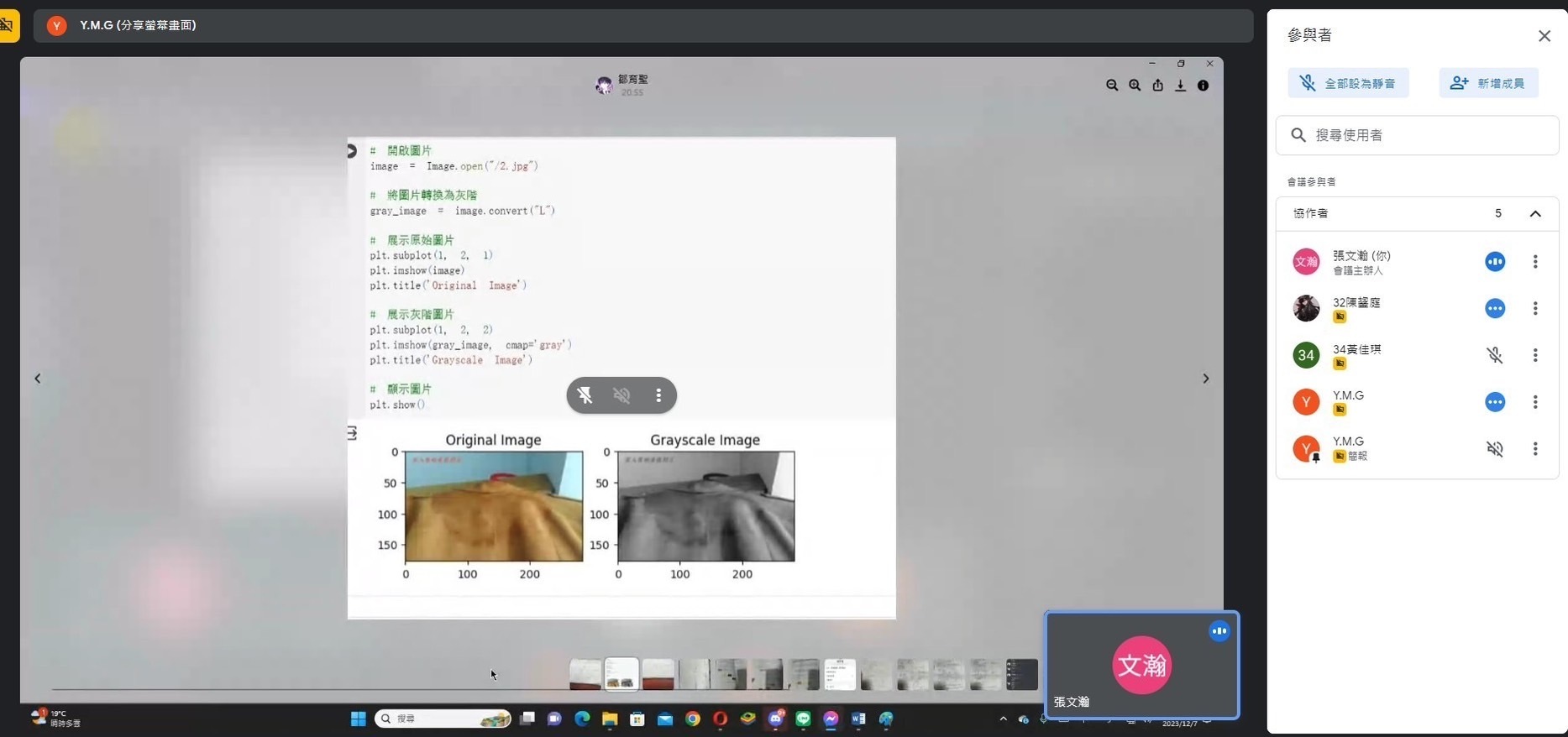Click the share icon in the image viewer
This screenshot has width=1568, height=737.
1157,85
